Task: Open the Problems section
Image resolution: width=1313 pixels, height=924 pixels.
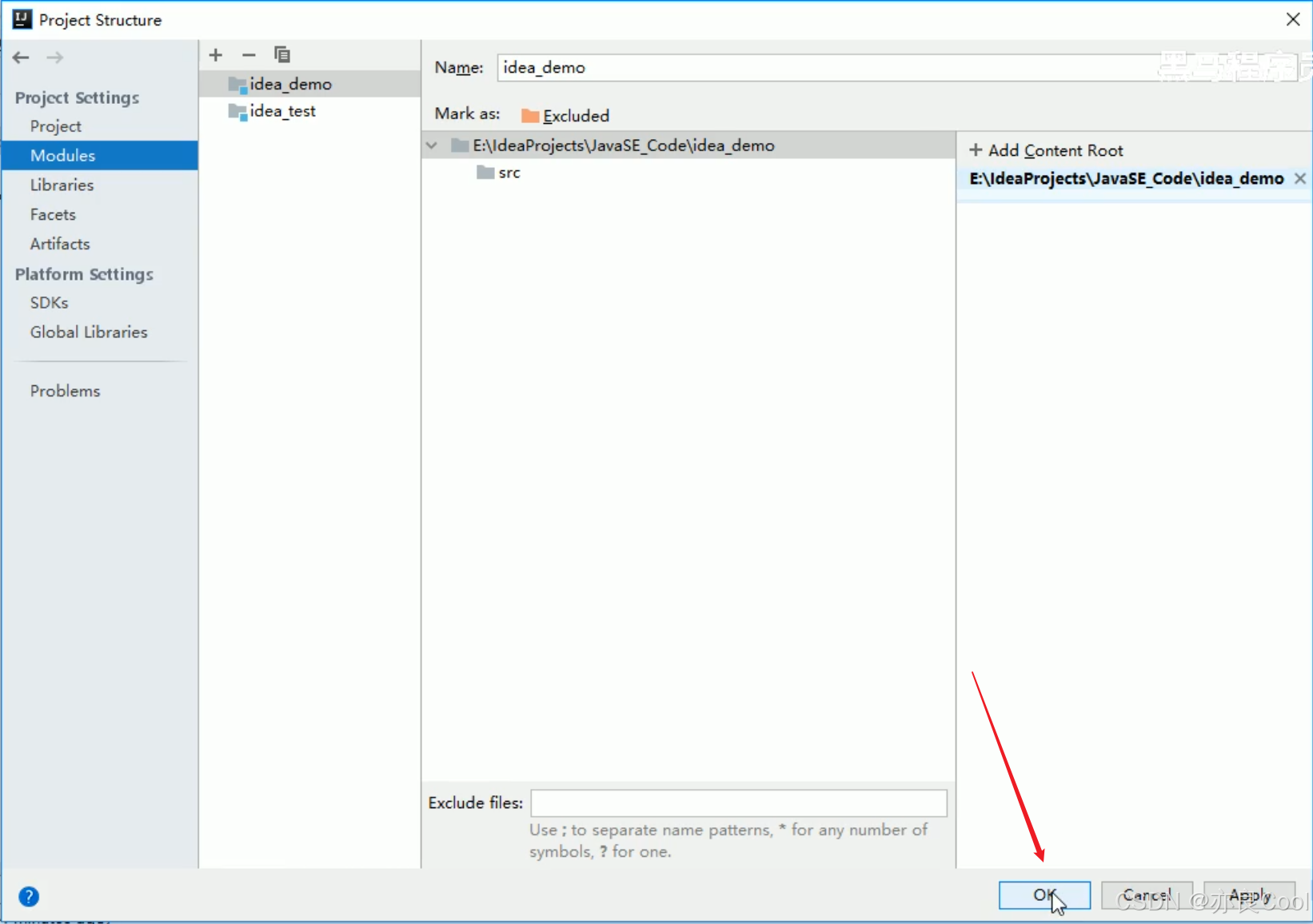Action: click(x=65, y=391)
